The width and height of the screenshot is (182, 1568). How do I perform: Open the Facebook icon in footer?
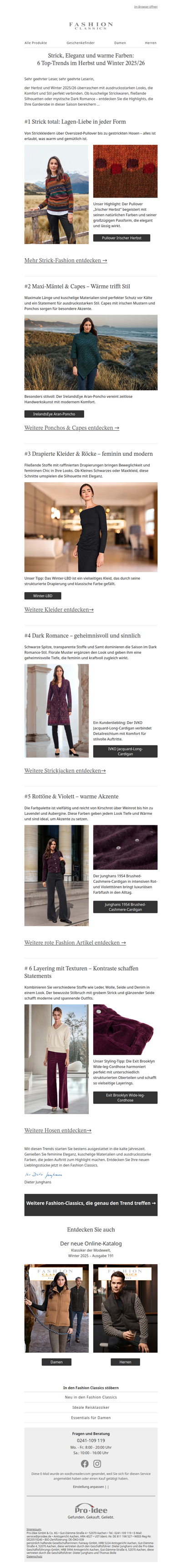(x=84, y=1464)
